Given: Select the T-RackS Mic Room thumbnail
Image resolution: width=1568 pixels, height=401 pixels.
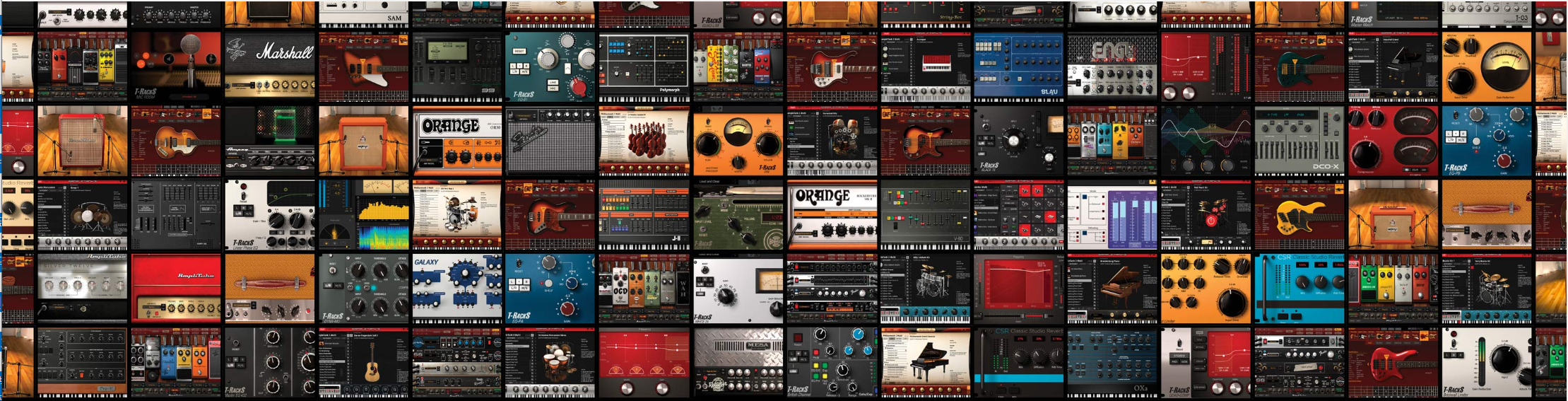Looking at the screenshot, I should point(176,66).
